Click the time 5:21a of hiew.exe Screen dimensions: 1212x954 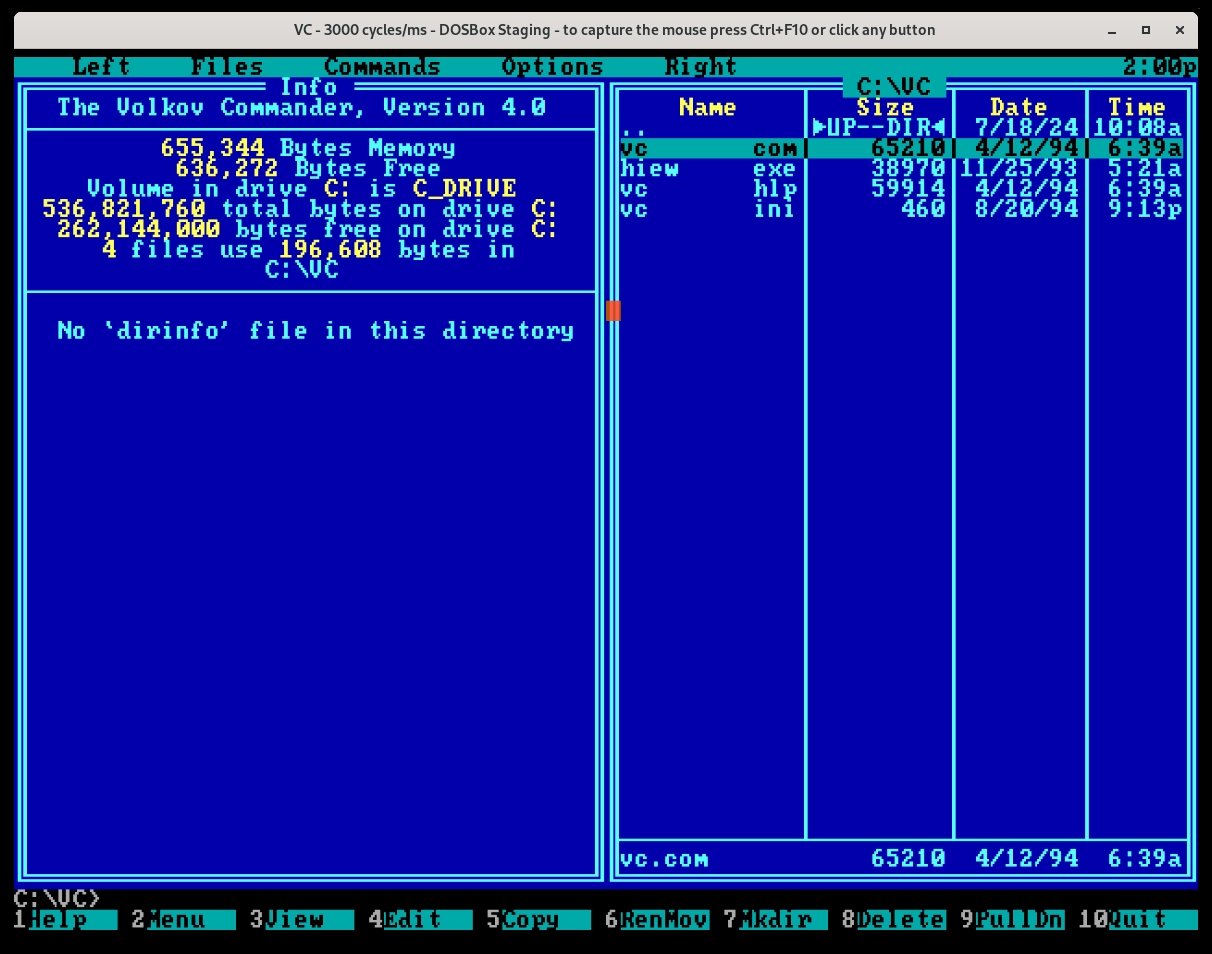tap(1145, 168)
